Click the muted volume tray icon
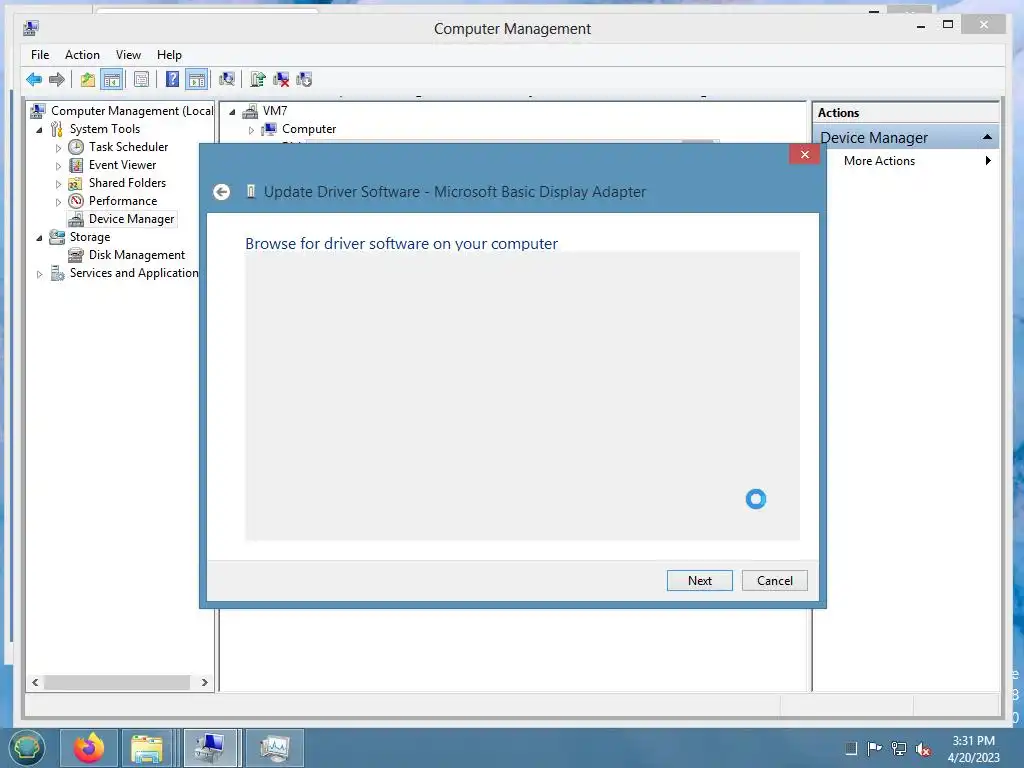Screen dimensions: 1024x768 (923, 750)
